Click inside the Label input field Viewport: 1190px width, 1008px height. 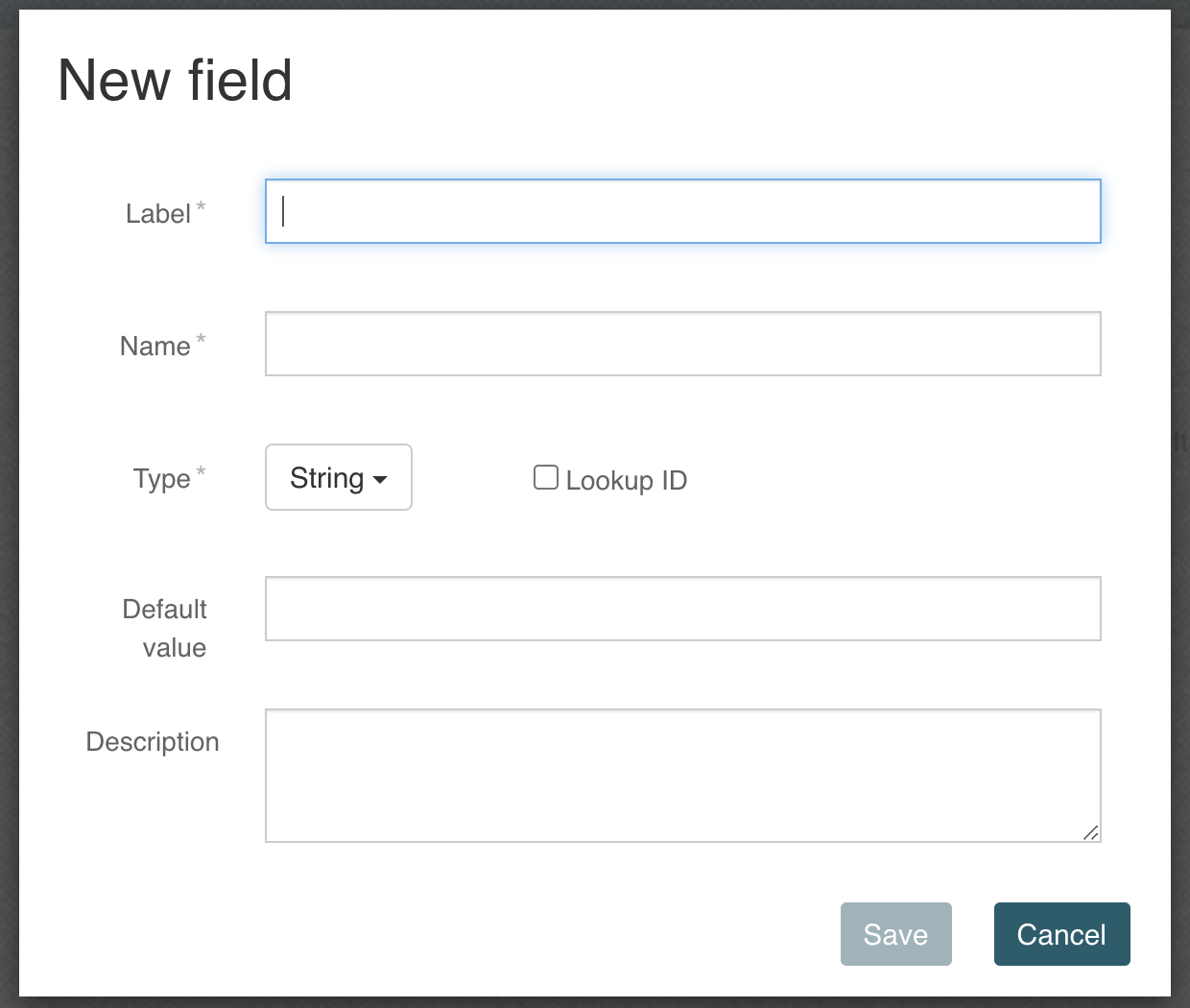point(682,211)
